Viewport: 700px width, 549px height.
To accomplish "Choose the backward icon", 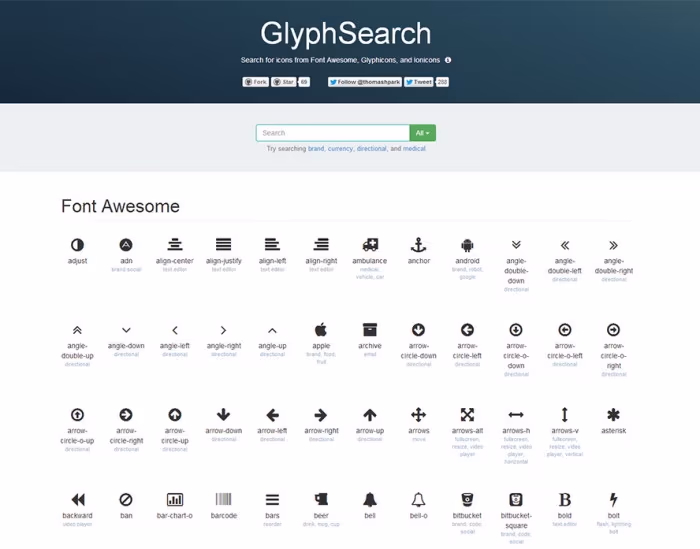I will 78,499.
